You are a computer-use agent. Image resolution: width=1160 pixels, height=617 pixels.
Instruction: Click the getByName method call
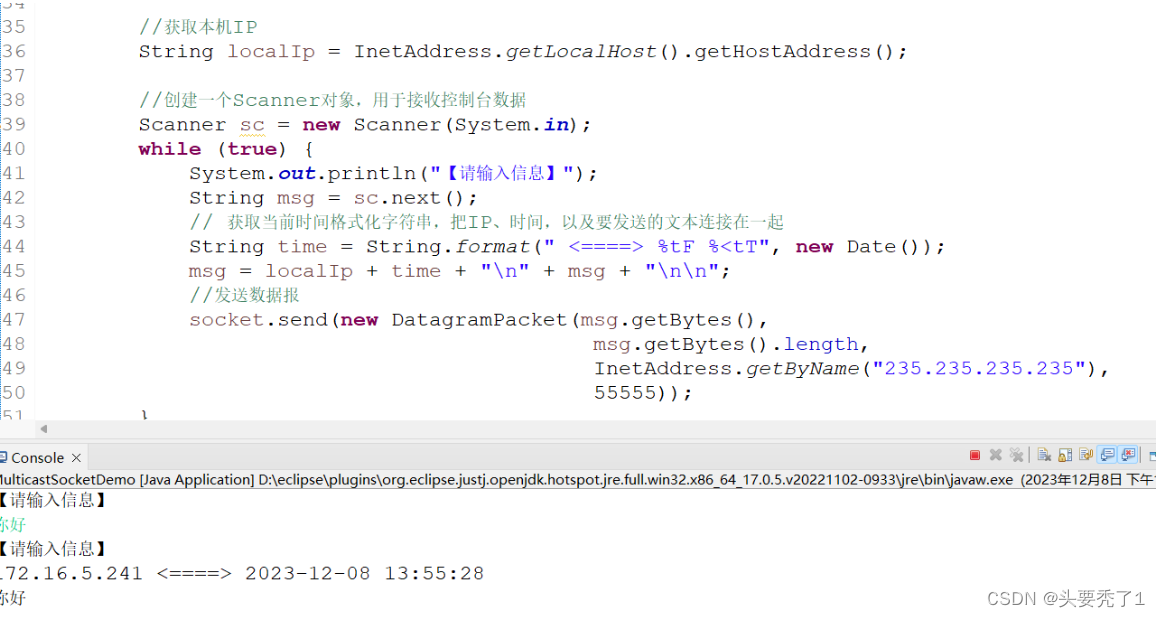tap(802, 369)
